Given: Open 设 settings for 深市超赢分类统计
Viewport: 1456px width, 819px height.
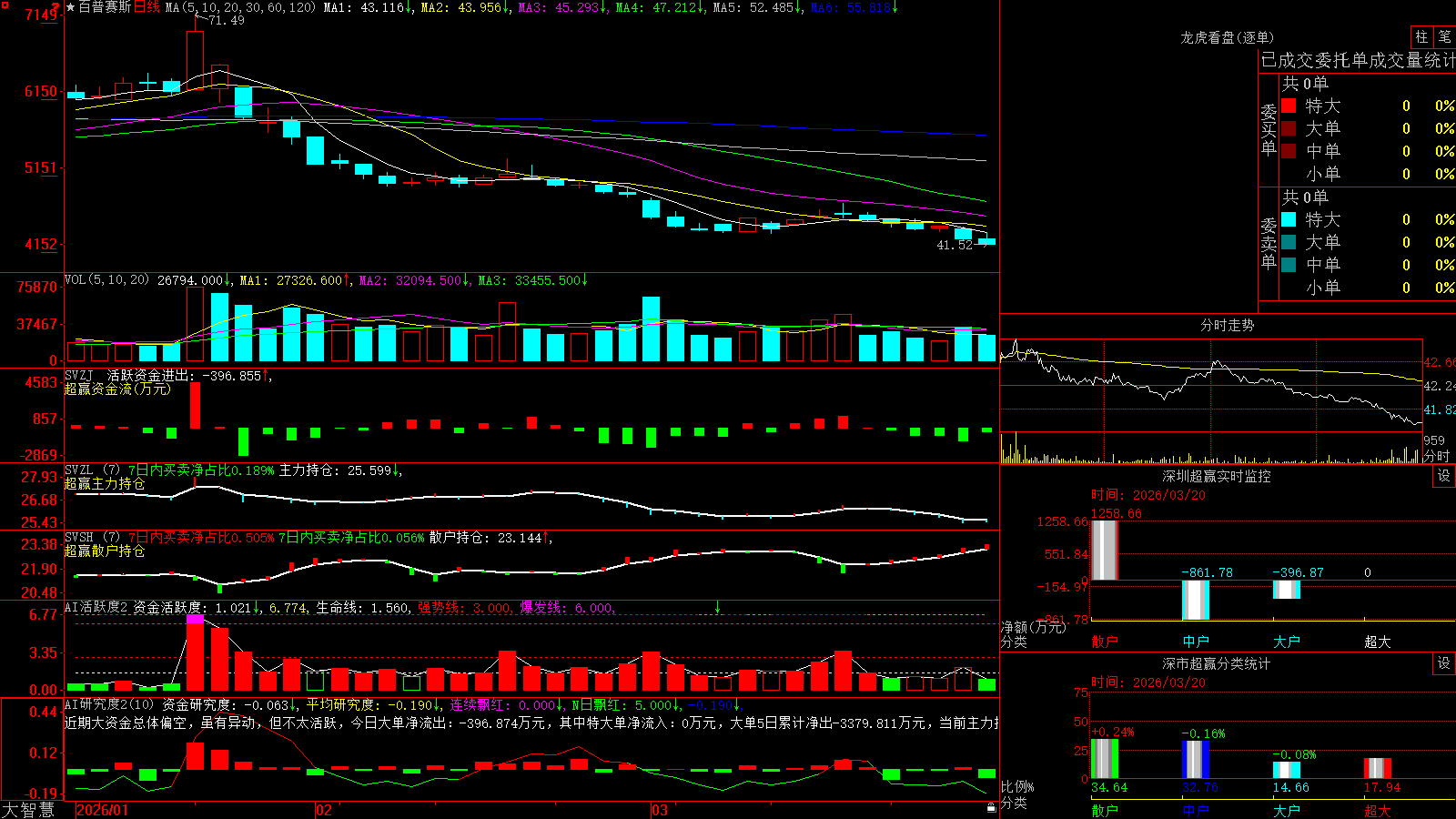Looking at the screenshot, I should pyautogui.click(x=1444, y=663).
